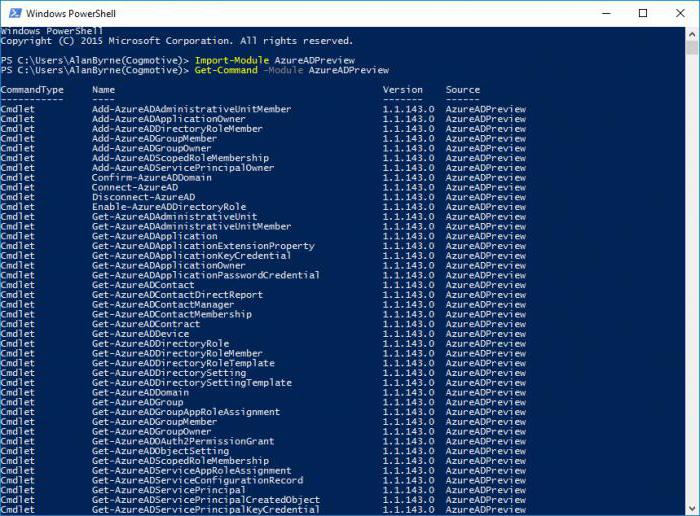700x516 pixels.
Task: Click the Name column header
Action: click(104, 90)
